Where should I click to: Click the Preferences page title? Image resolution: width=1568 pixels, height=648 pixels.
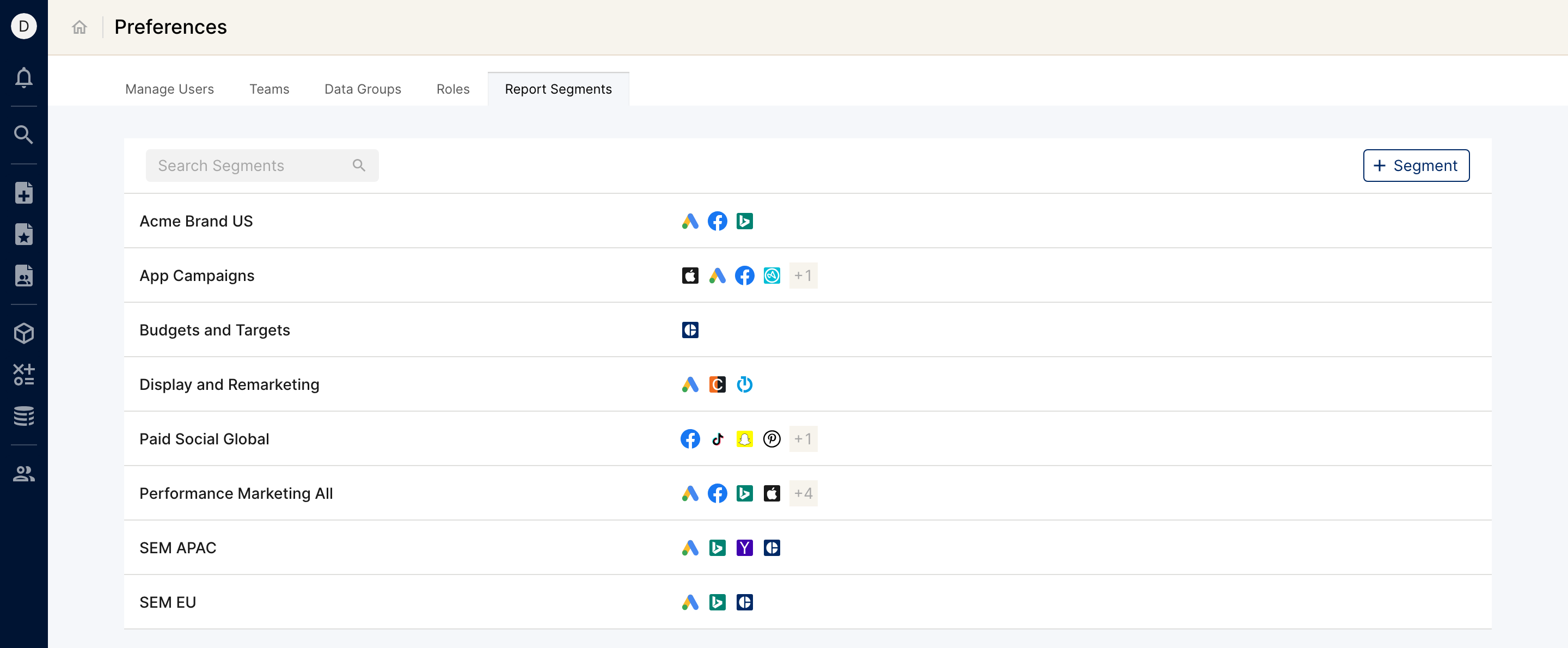(170, 27)
